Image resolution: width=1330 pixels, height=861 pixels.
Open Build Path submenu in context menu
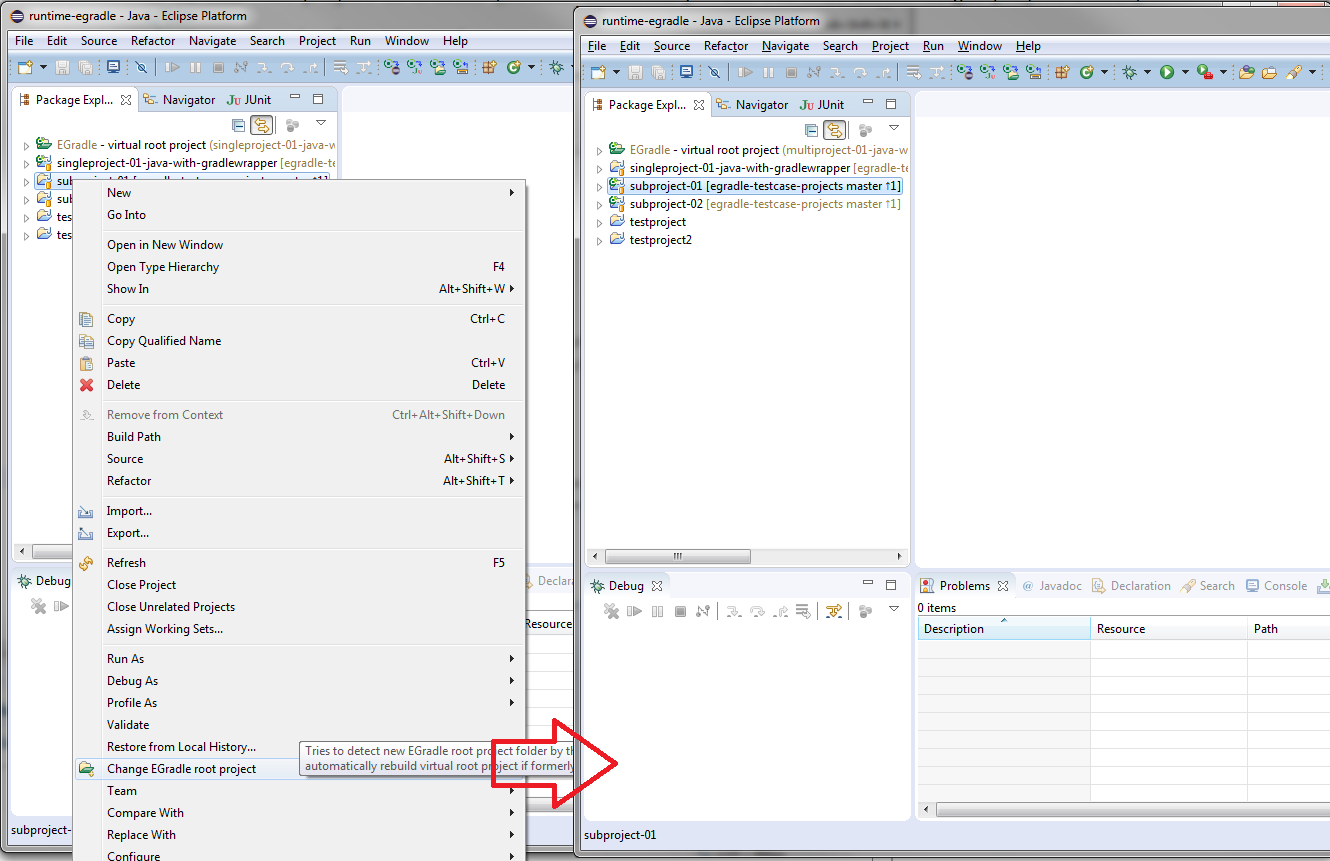(x=300, y=437)
